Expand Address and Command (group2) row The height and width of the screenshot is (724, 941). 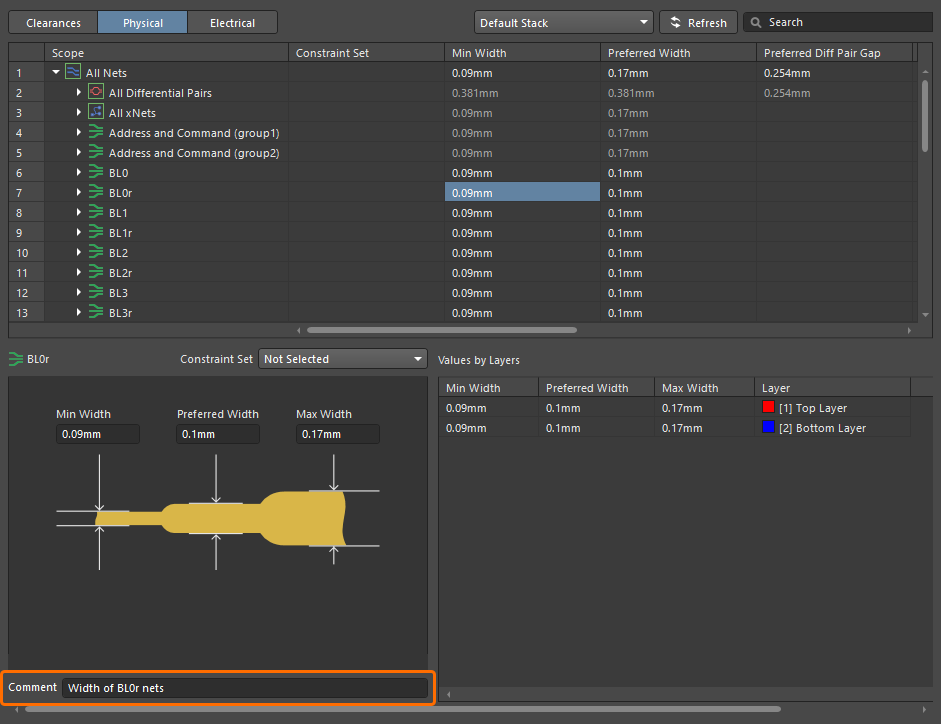pyautogui.click(x=79, y=153)
